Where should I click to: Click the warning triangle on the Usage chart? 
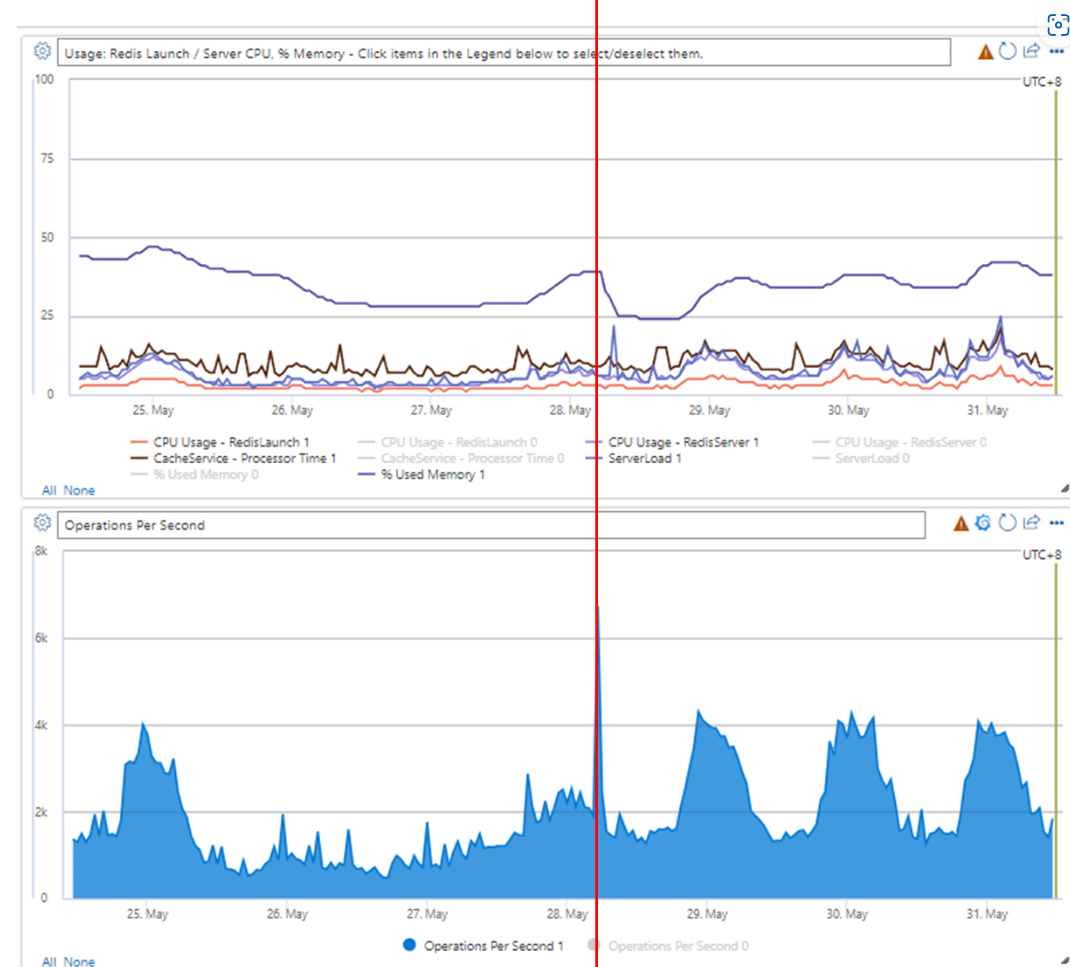pyautogui.click(x=984, y=51)
